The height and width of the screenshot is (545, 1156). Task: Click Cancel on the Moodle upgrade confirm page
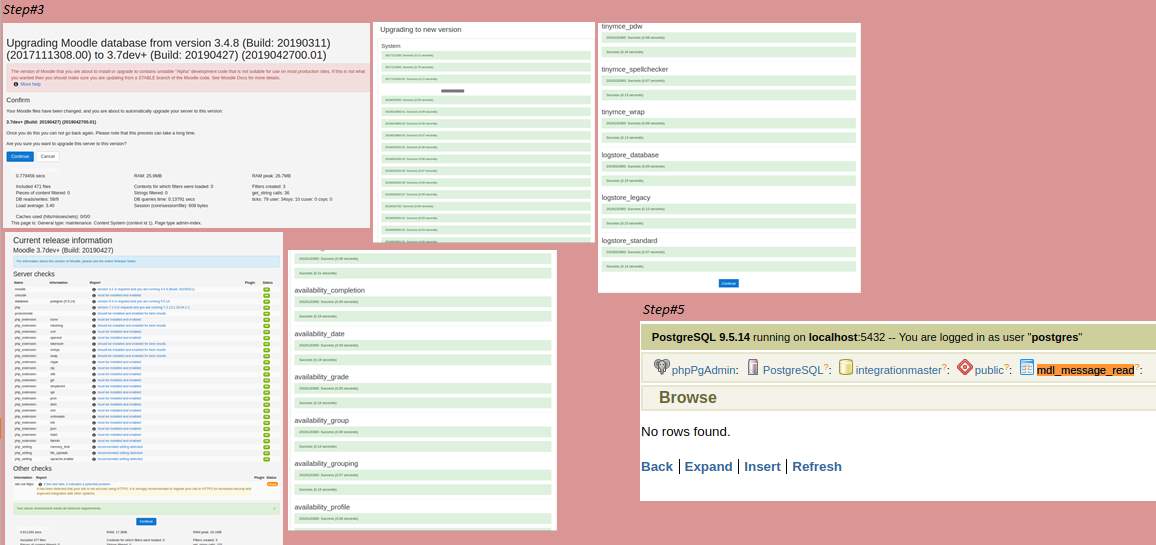47,156
